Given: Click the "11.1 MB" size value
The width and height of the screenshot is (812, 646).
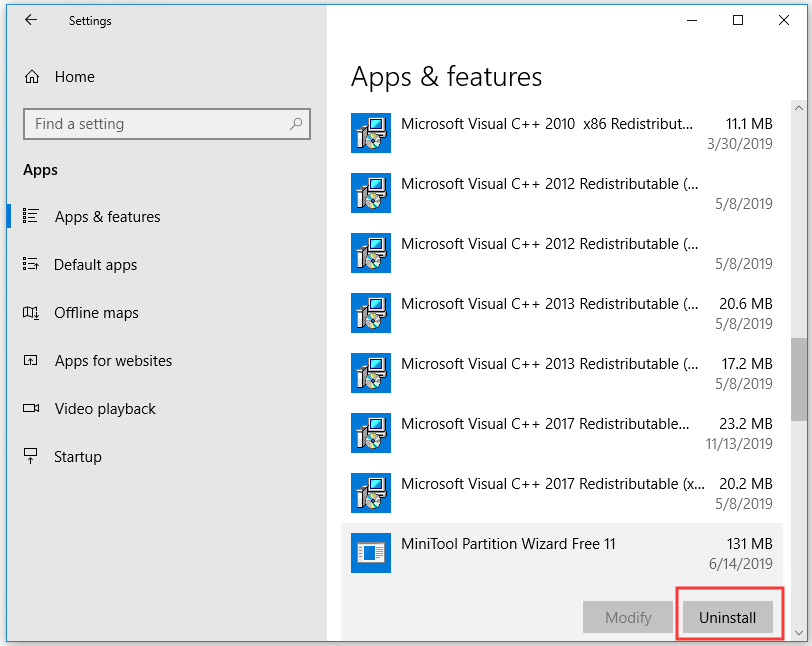Looking at the screenshot, I should tap(749, 124).
